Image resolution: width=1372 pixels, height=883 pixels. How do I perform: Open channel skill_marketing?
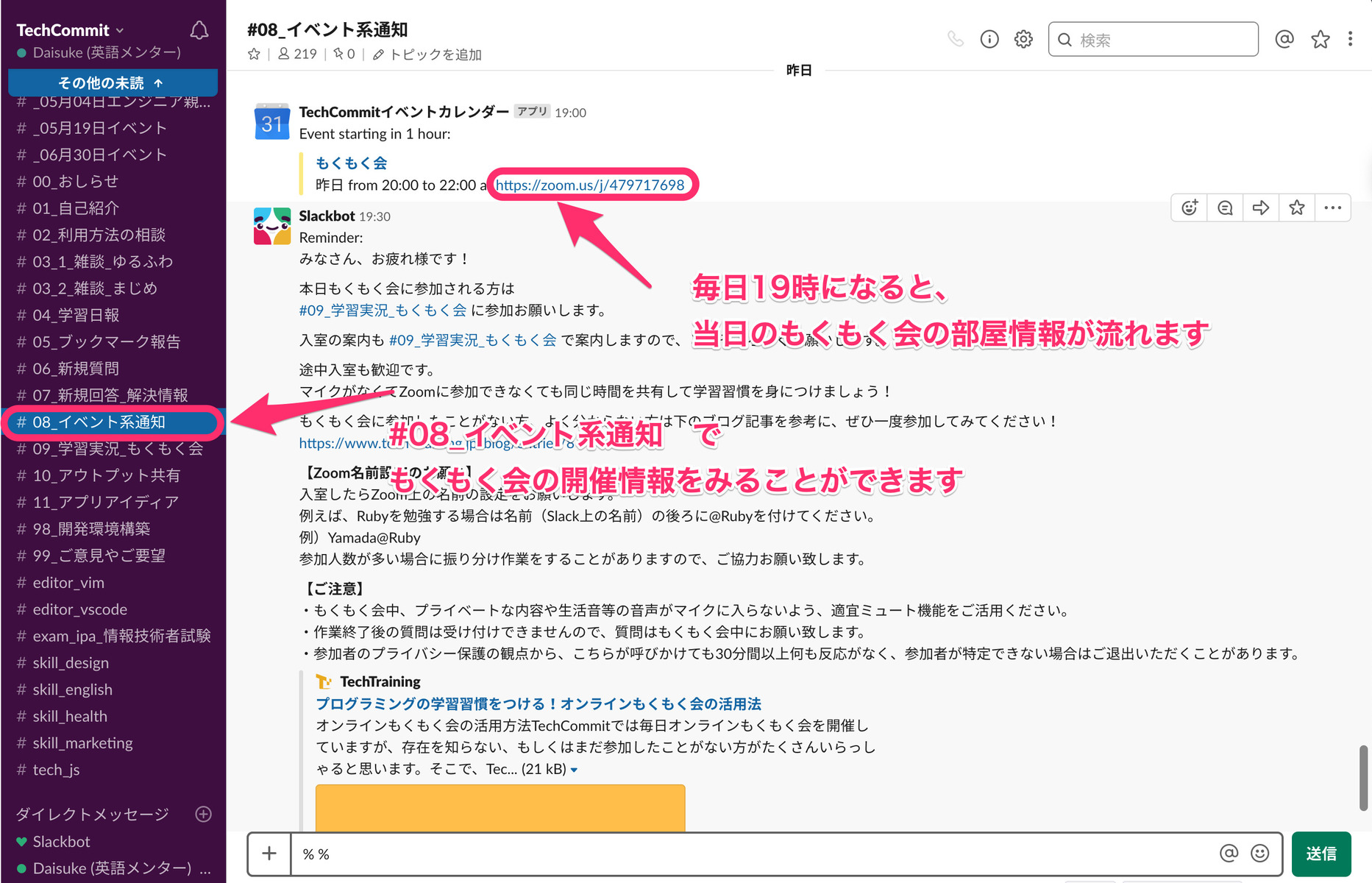click(113, 743)
